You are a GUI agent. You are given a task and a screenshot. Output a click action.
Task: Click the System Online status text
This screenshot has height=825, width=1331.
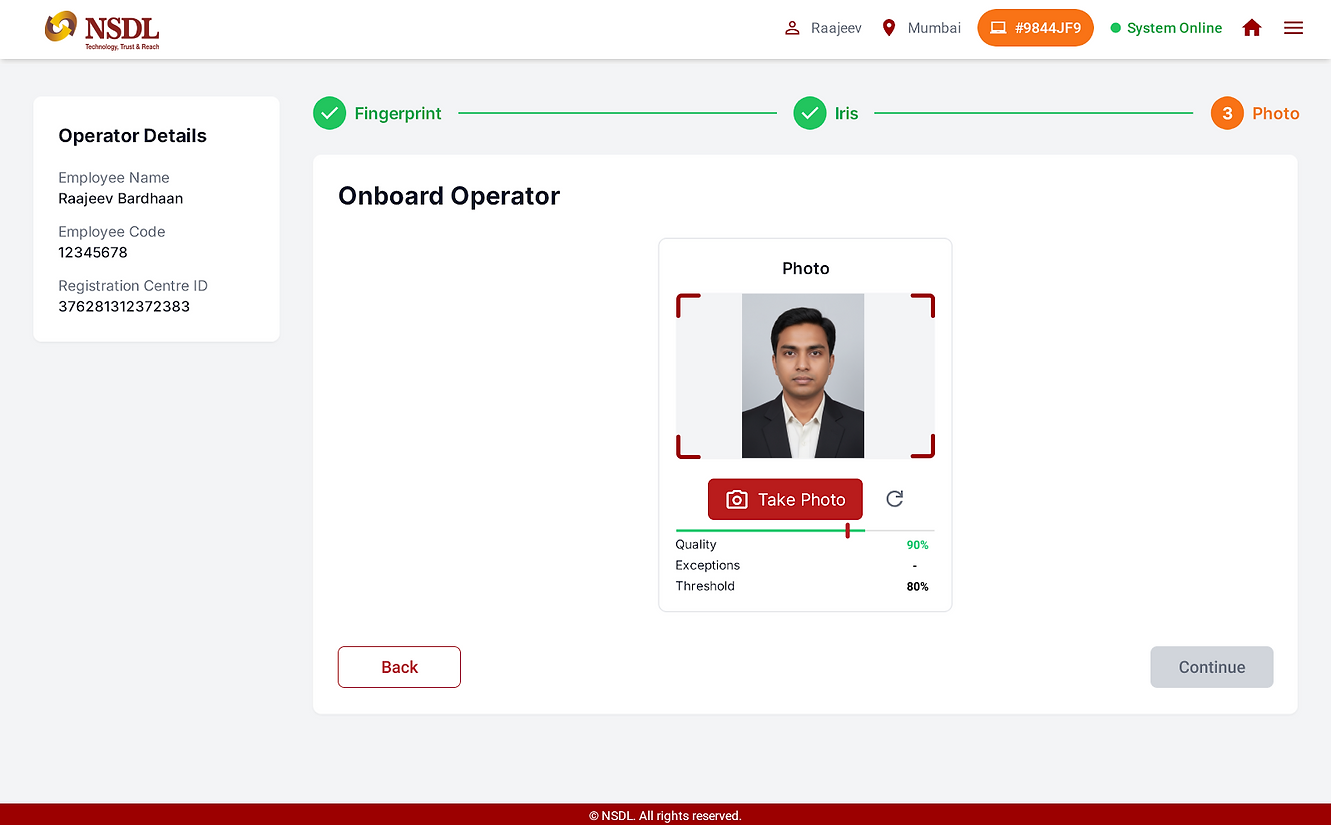tap(1174, 28)
